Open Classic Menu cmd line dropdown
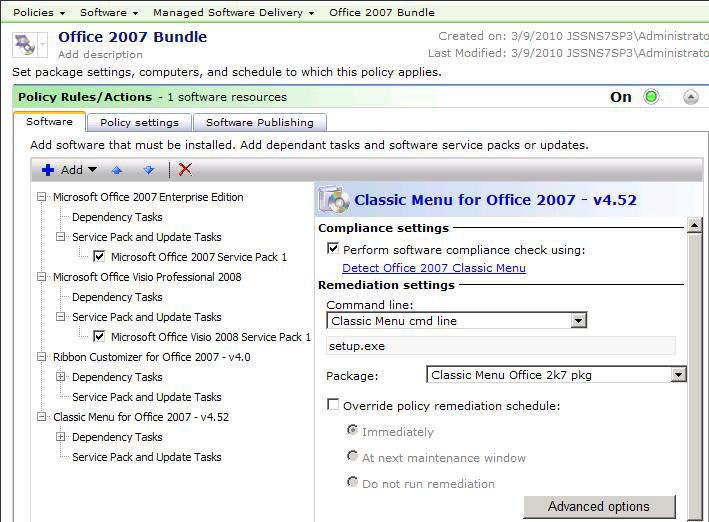The image size is (709, 522). tap(578, 321)
